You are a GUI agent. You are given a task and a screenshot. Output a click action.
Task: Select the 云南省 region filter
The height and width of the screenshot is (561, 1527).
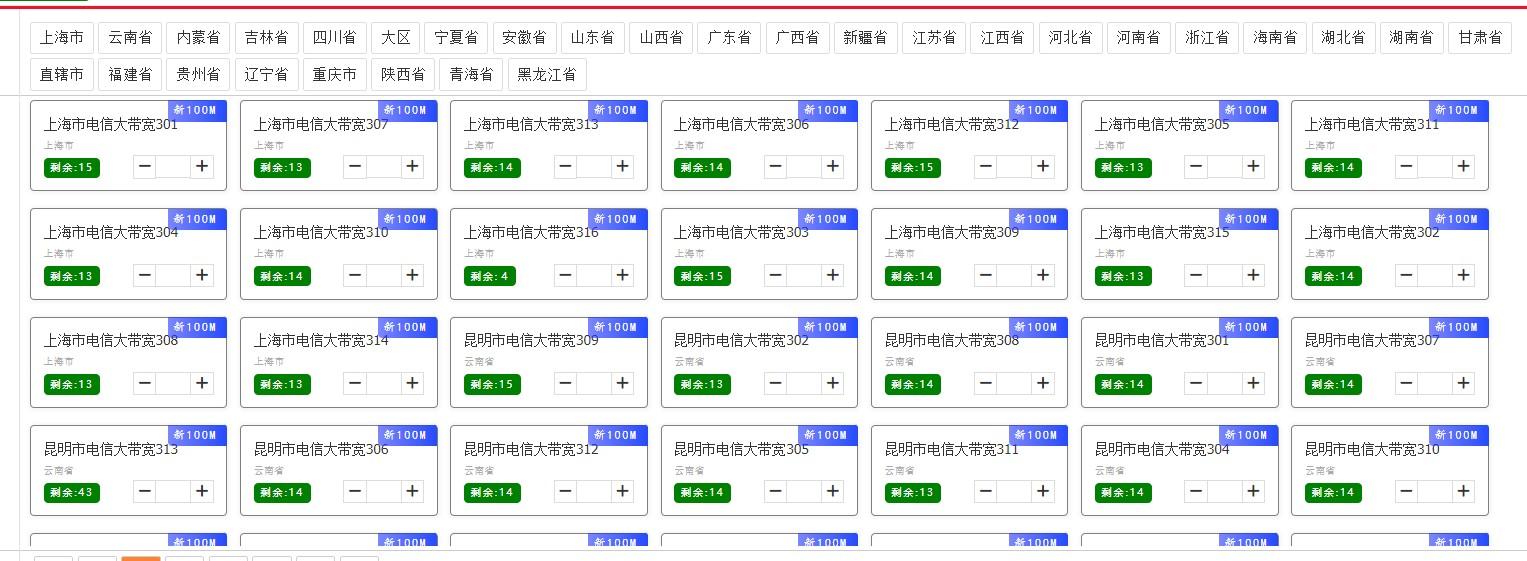point(130,38)
